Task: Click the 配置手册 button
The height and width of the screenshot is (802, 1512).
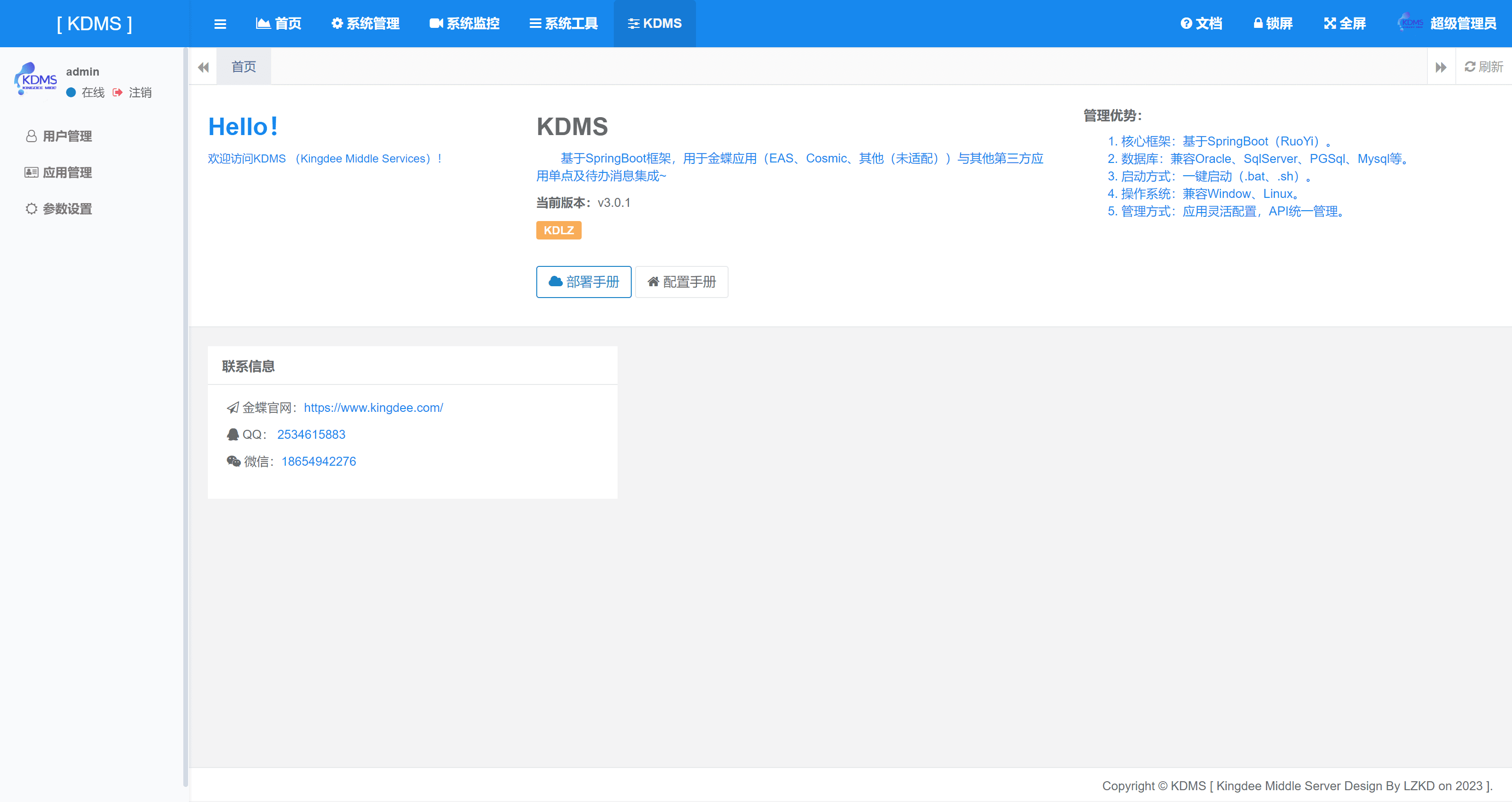Action: [681, 282]
